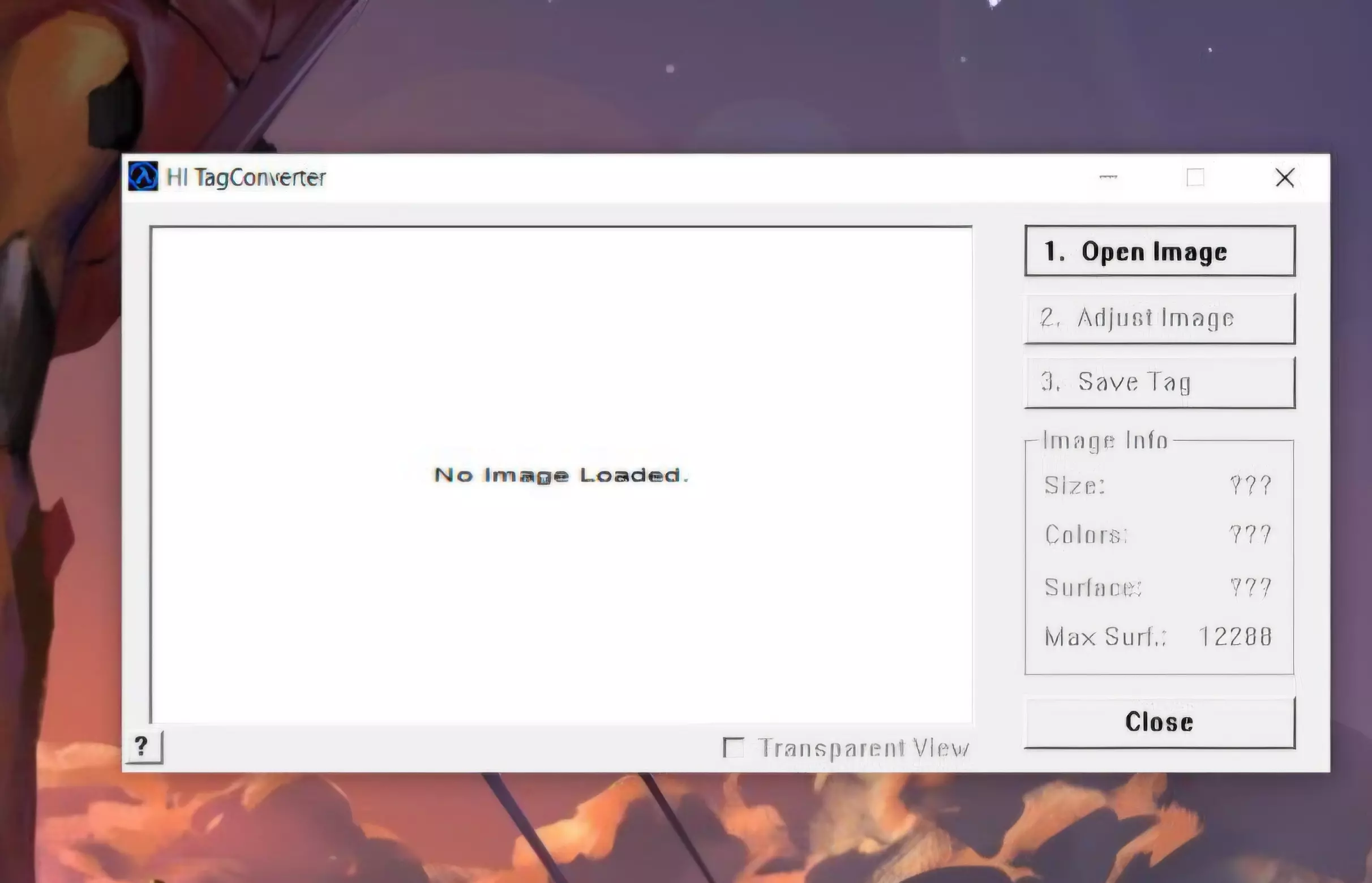Click the 'No Image Loaded.' preview text

(561, 475)
